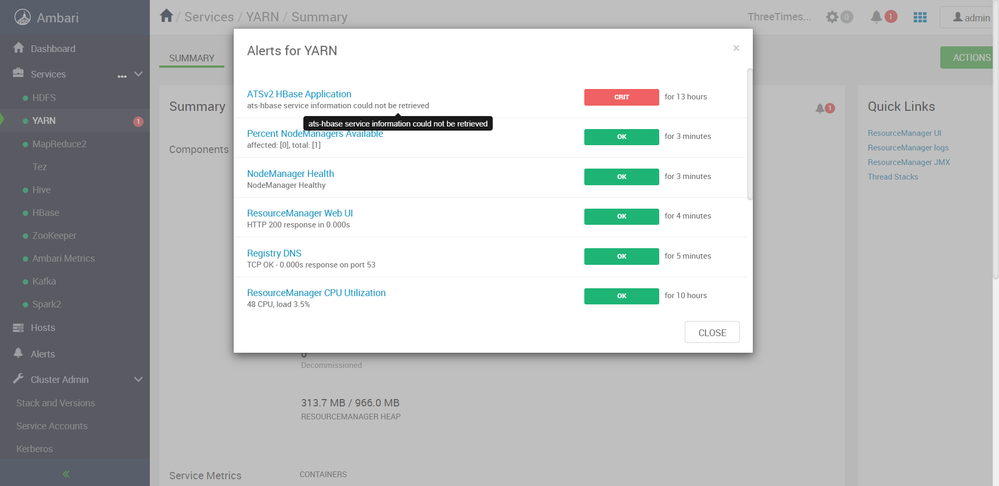Open NodeManager Health alert link

pos(291,173)
